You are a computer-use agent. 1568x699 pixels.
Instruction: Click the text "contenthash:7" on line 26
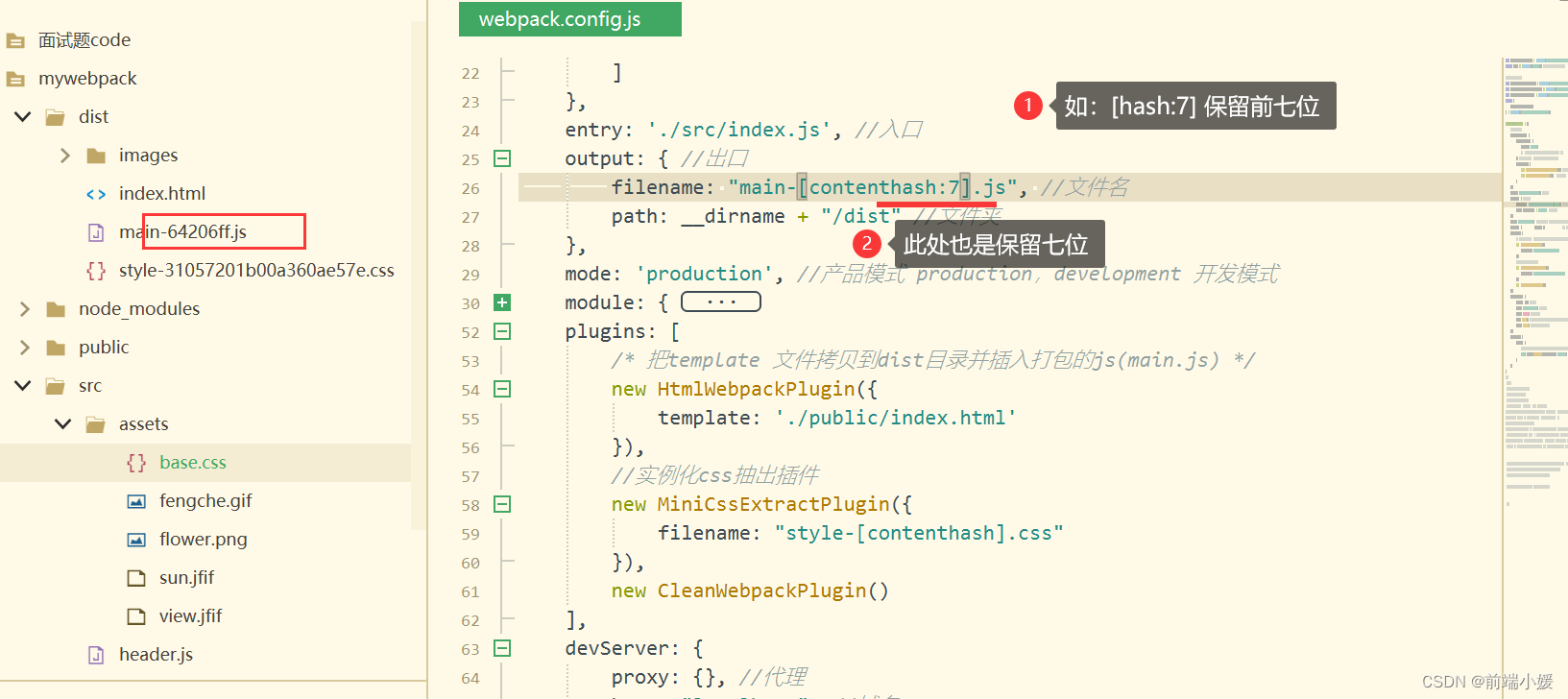pyautogui.click(x=884, y=187)
